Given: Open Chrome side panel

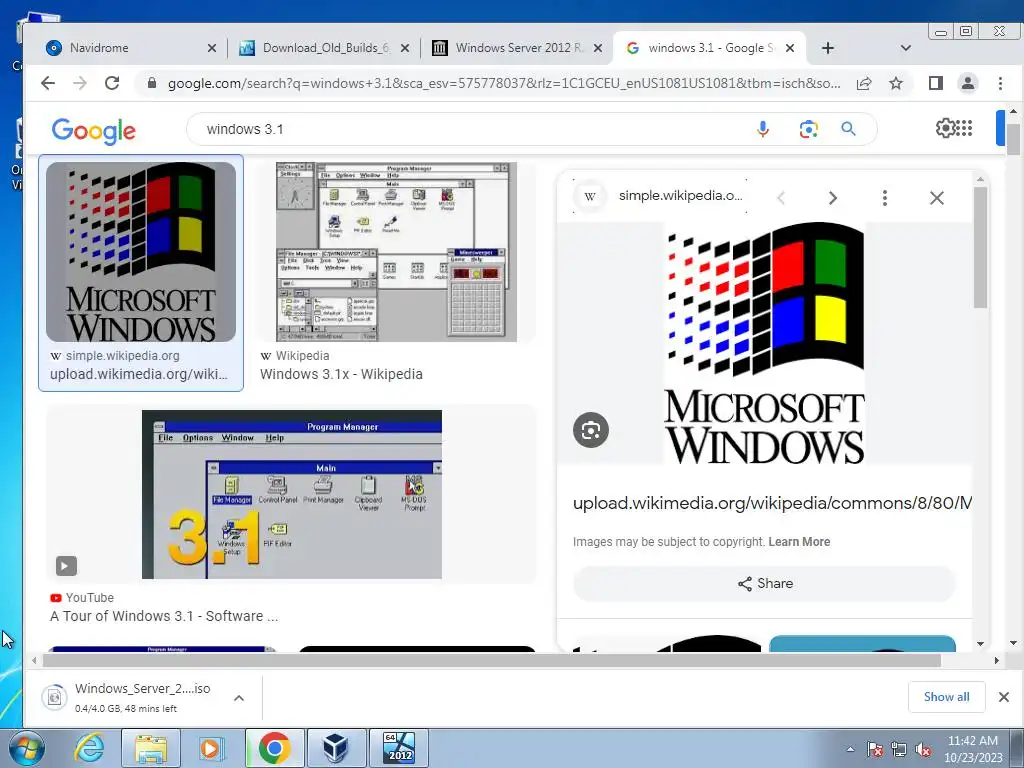Looking at the screenshot, I should pyautogui.click(x=935, y=83).
